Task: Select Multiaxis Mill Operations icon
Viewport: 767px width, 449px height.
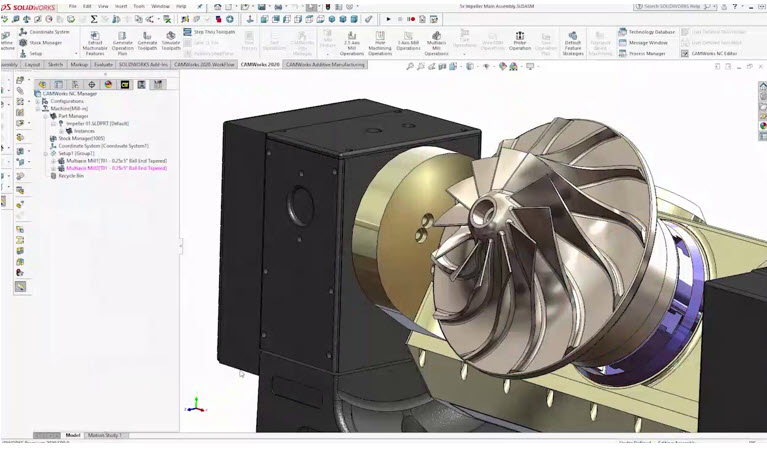Action: pyautogui.click(x=436, y=43)
